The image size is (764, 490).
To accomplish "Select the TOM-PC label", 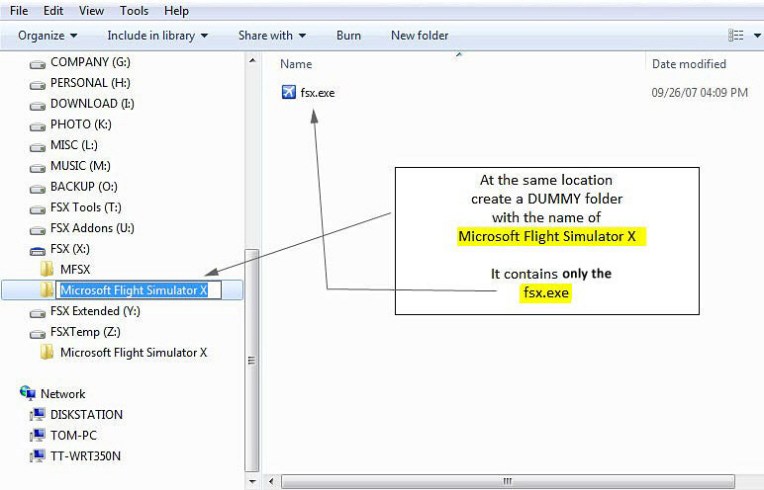I will 74,435.
